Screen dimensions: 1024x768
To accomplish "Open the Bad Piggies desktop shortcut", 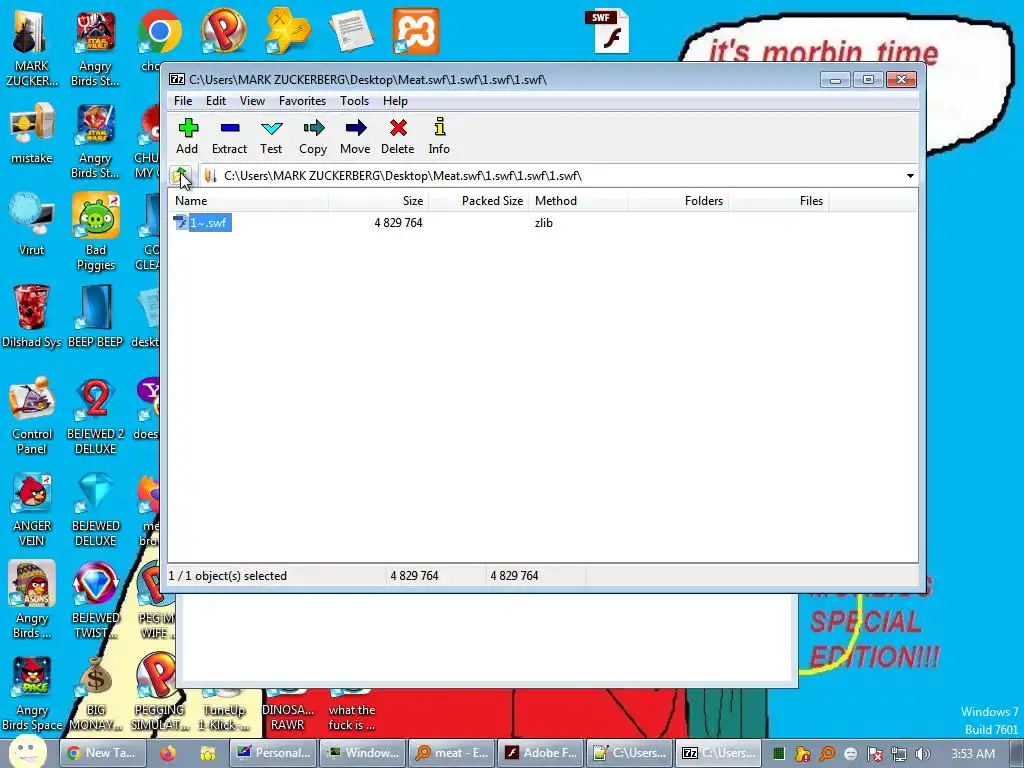I will tap(95, 231).
